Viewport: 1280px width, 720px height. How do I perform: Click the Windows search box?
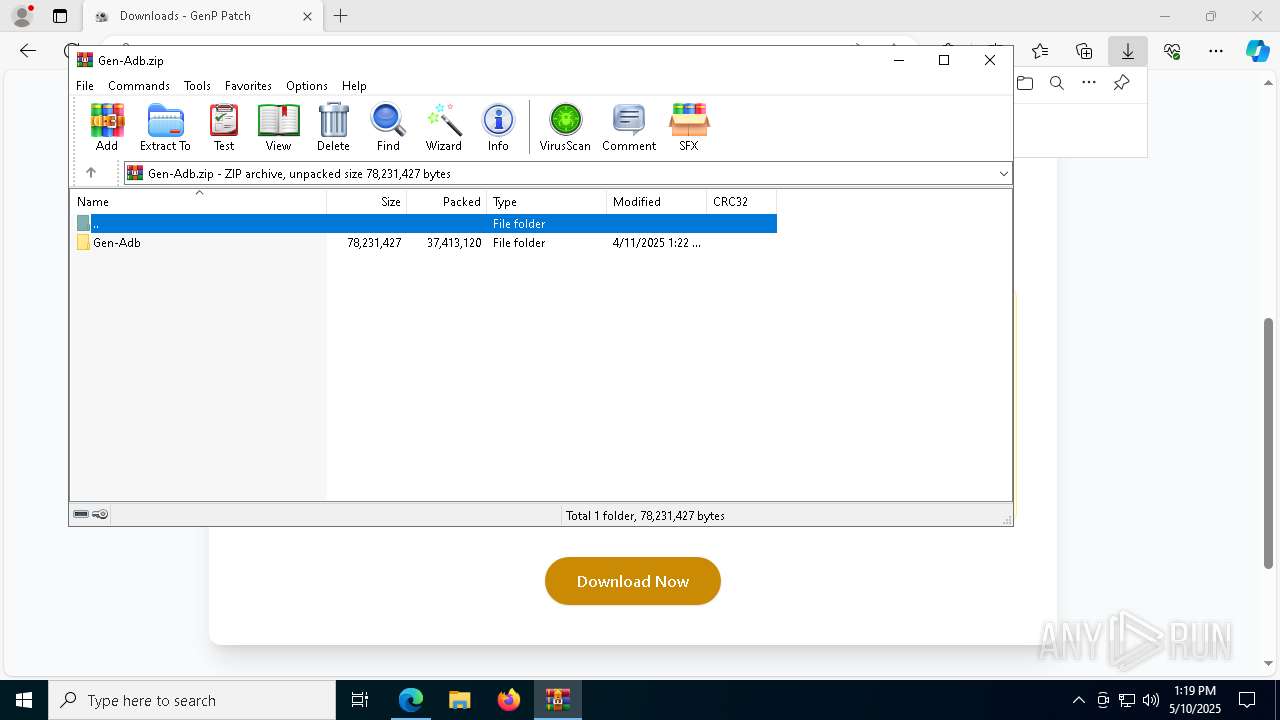point(192,700)
